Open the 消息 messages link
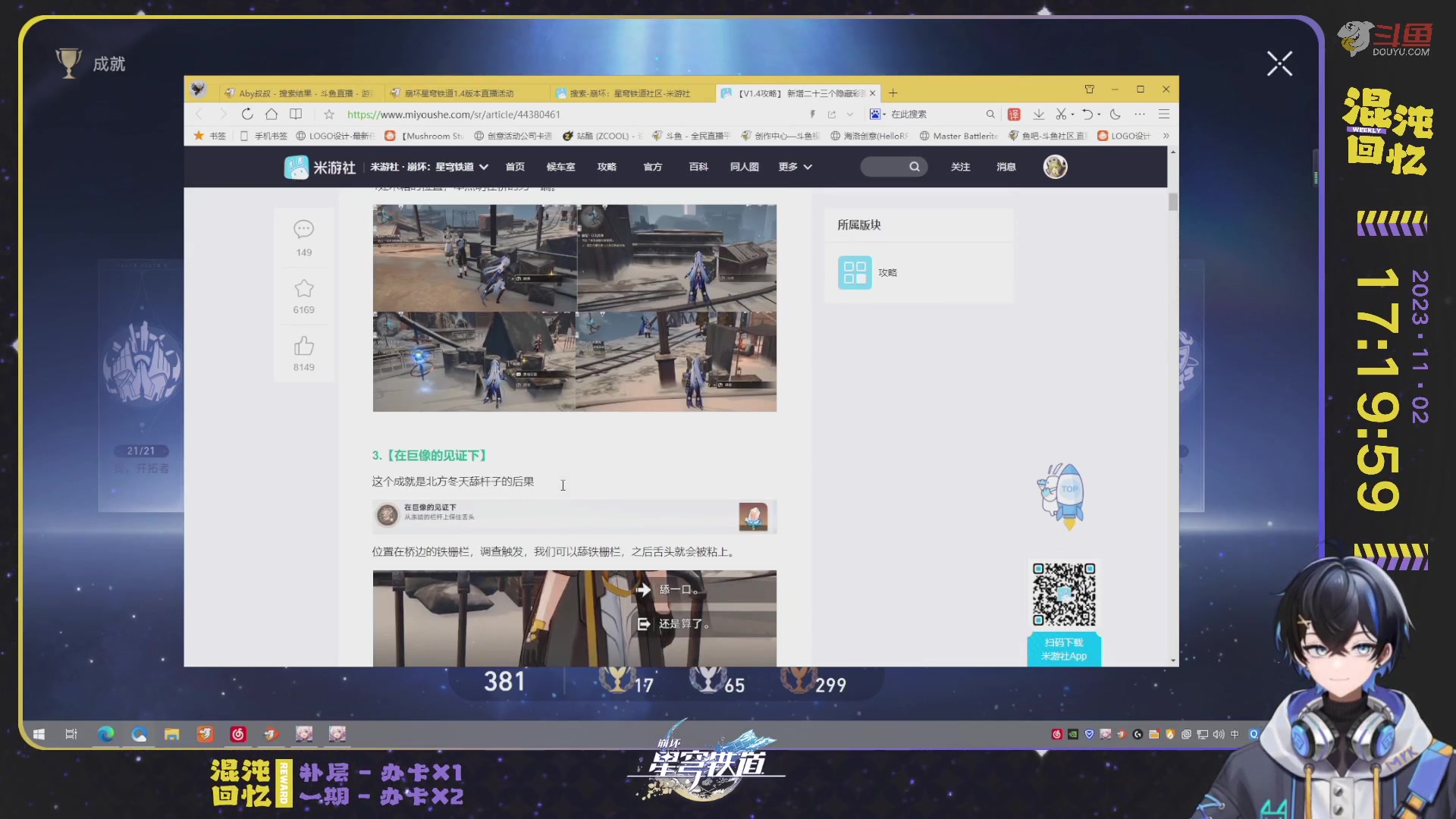 [1006, 167]
